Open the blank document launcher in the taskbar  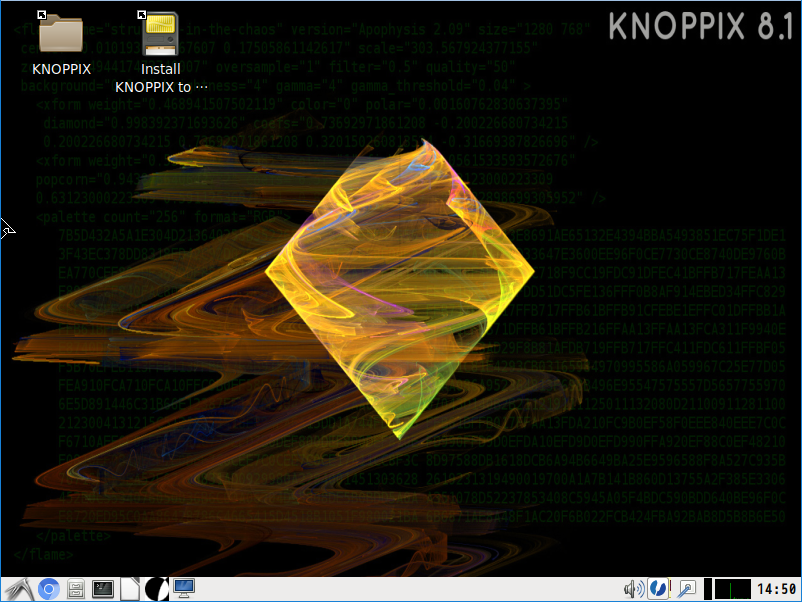[x=130, y=589]
